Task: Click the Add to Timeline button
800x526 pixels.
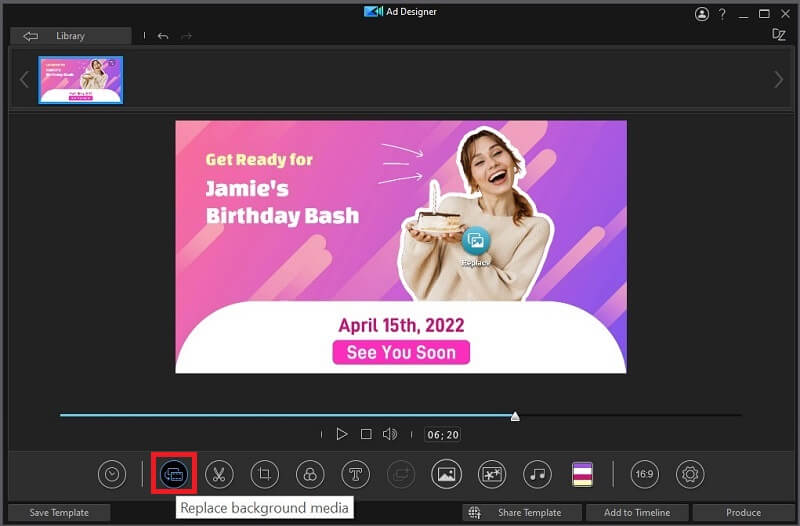Action: pyautogui.click(x=637, y=513)
